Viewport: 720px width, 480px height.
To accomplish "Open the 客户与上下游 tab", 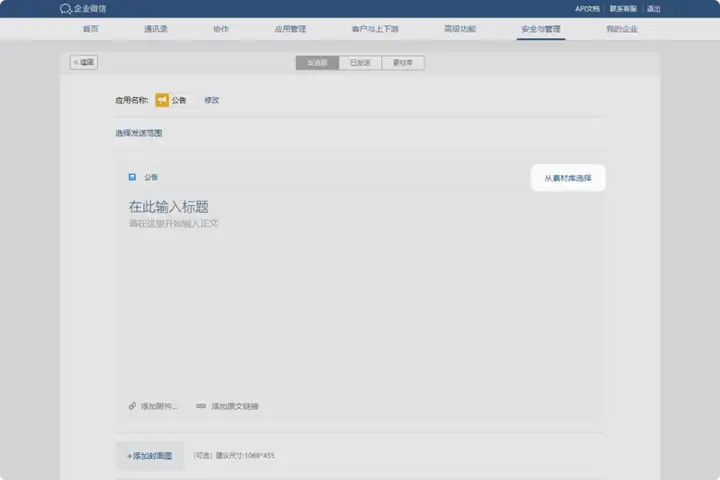I will [x=371, y=29].
